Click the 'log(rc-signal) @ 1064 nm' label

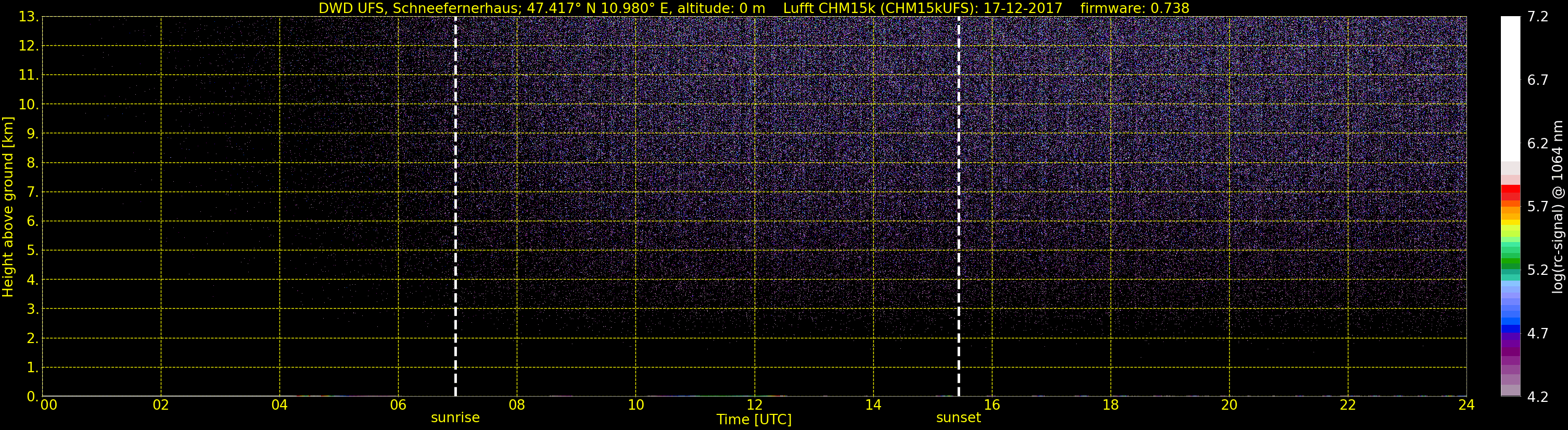[x=1558, y=207]
